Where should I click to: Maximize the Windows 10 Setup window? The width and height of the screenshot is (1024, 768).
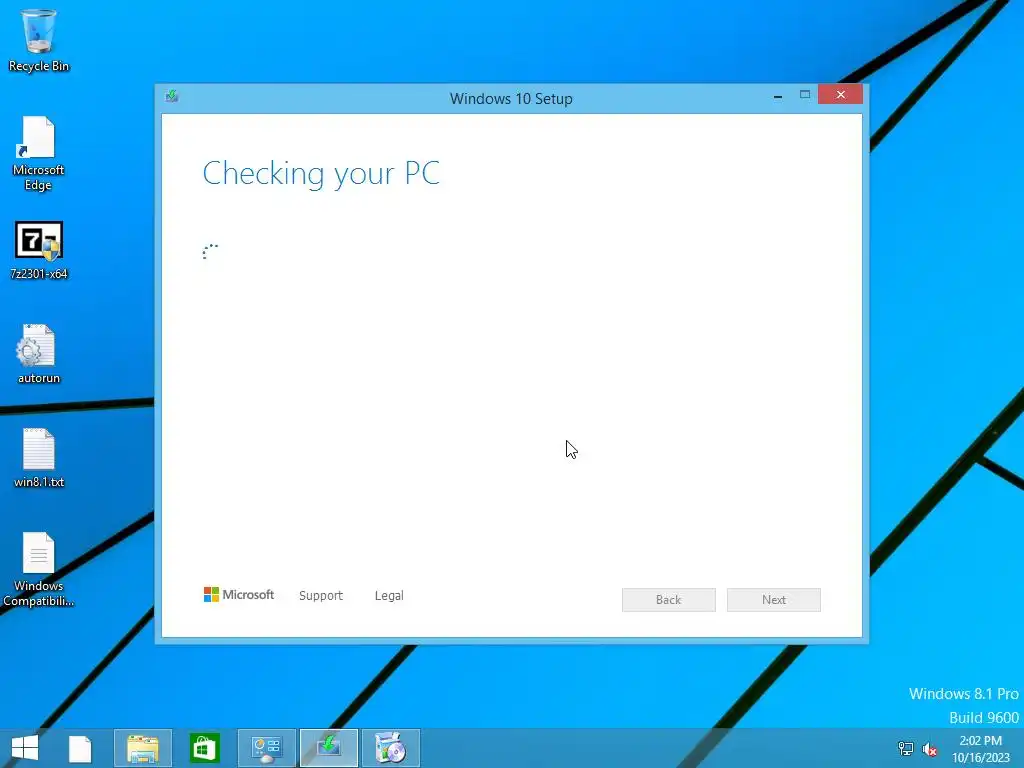[x=805, y=95]
